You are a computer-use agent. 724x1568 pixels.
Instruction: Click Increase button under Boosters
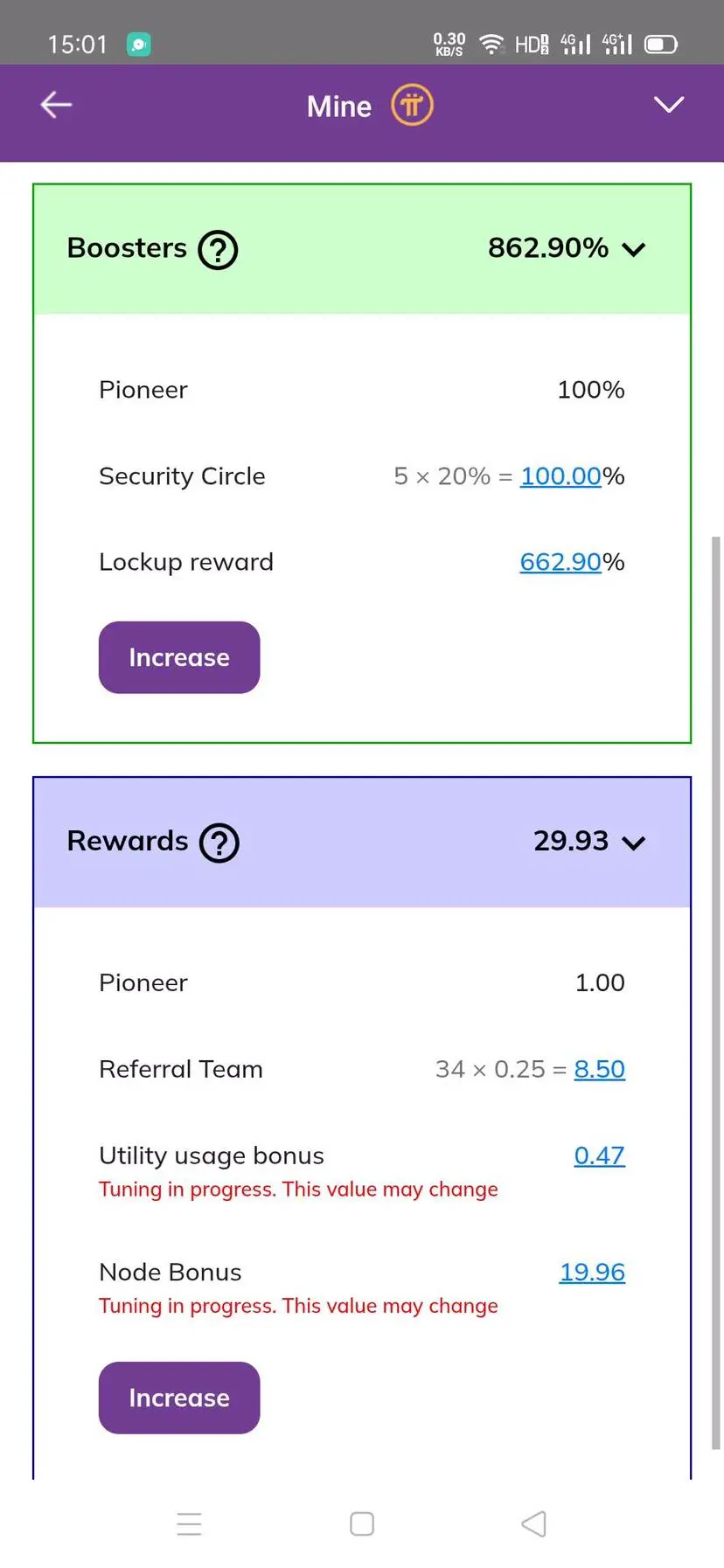[x=179, y=657]
